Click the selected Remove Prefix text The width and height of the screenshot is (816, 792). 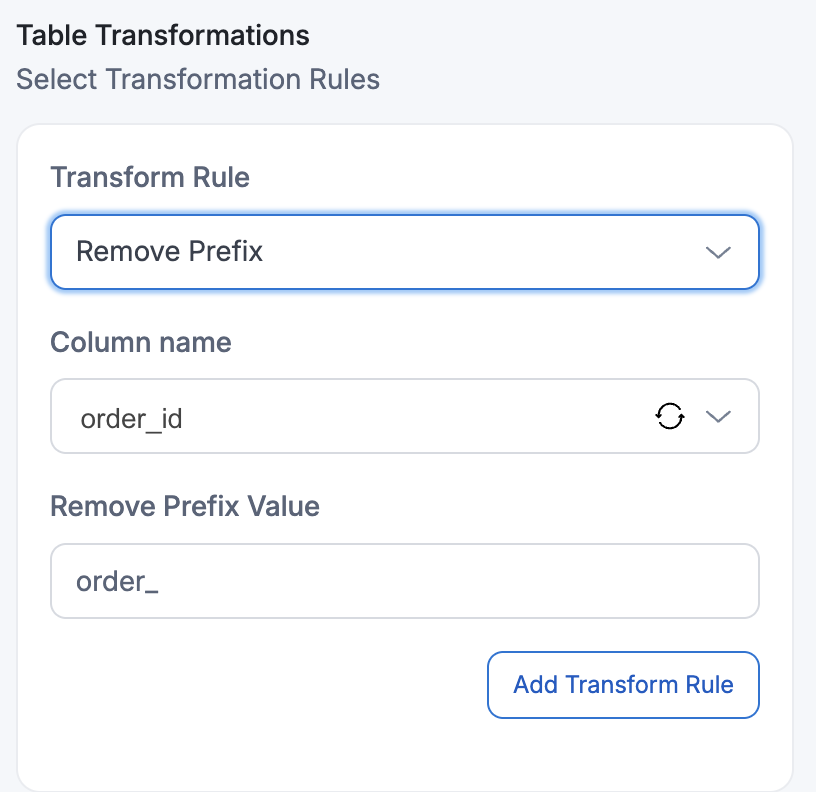(170, 251)
